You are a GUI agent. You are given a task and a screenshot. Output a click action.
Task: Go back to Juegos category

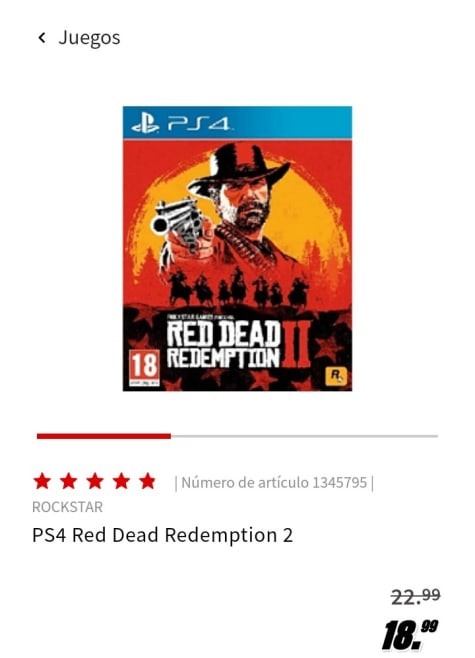coord(89,38)
